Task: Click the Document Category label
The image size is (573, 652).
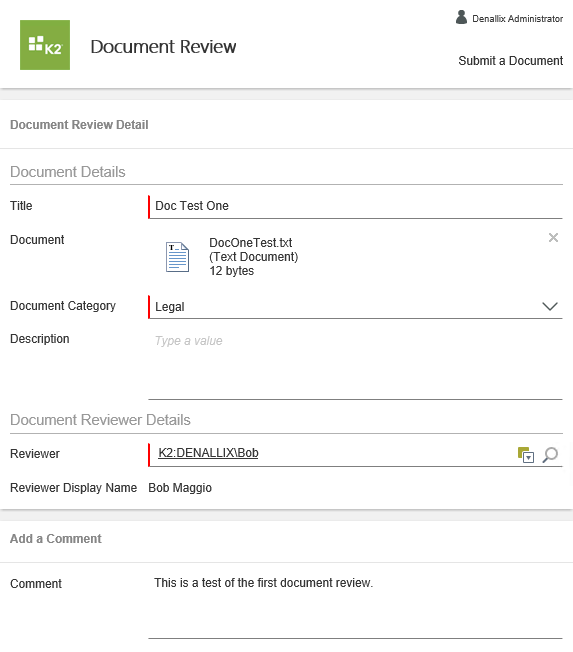Action: [x=63, y=306]
